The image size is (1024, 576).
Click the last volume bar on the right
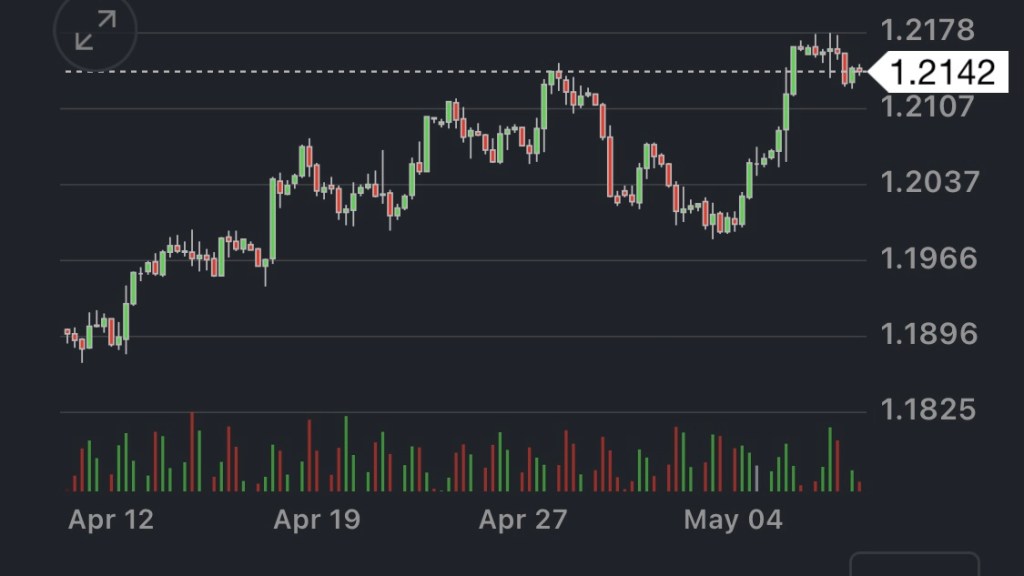point(859,486)
